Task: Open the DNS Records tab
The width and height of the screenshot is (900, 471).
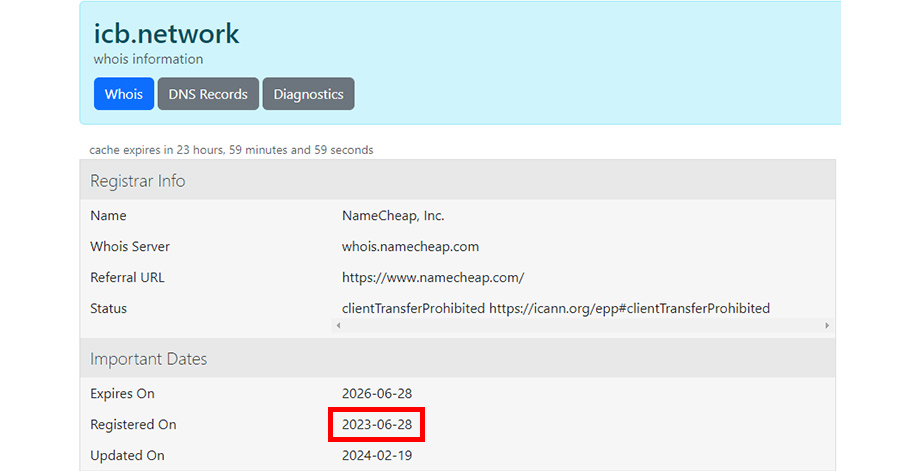Action: 208,94
